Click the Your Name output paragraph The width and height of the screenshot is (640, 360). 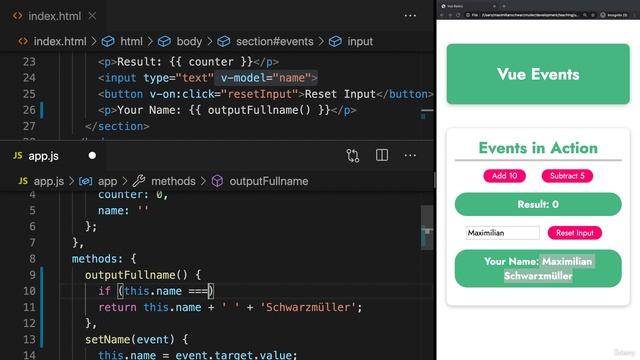(538, 269)
